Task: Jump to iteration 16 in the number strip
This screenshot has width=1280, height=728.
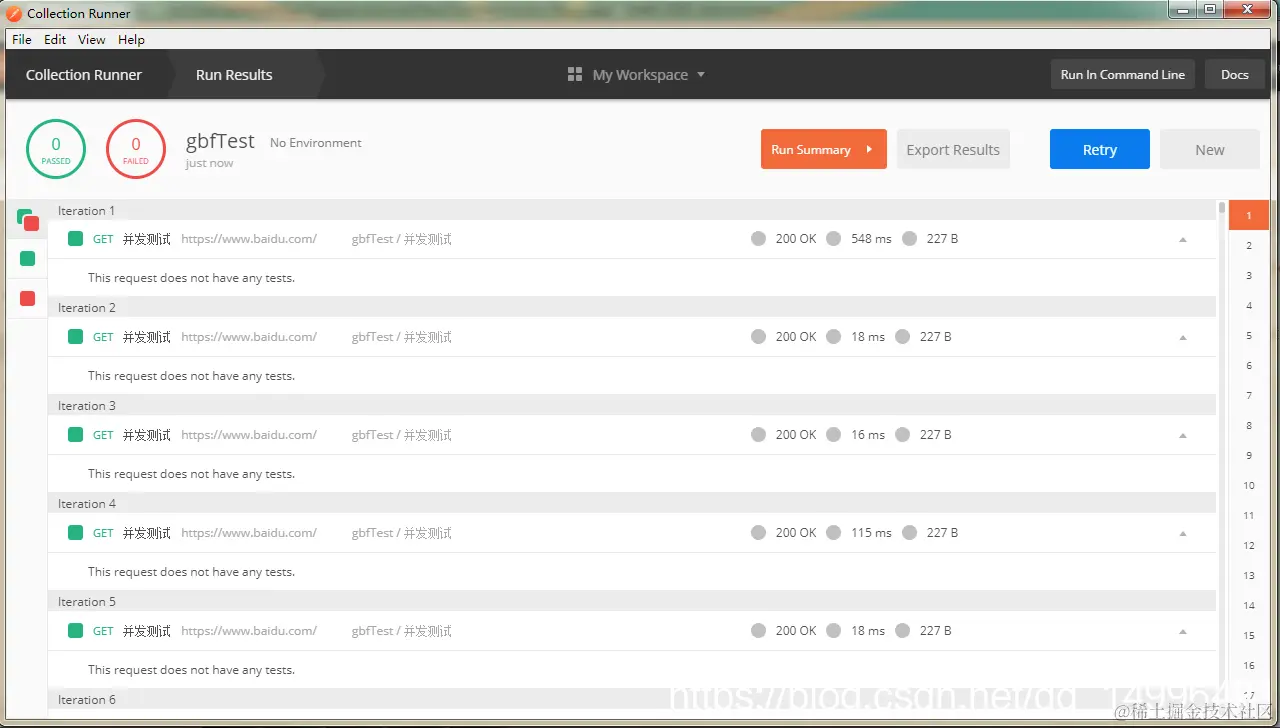Action: click(x=1249, y=665)
